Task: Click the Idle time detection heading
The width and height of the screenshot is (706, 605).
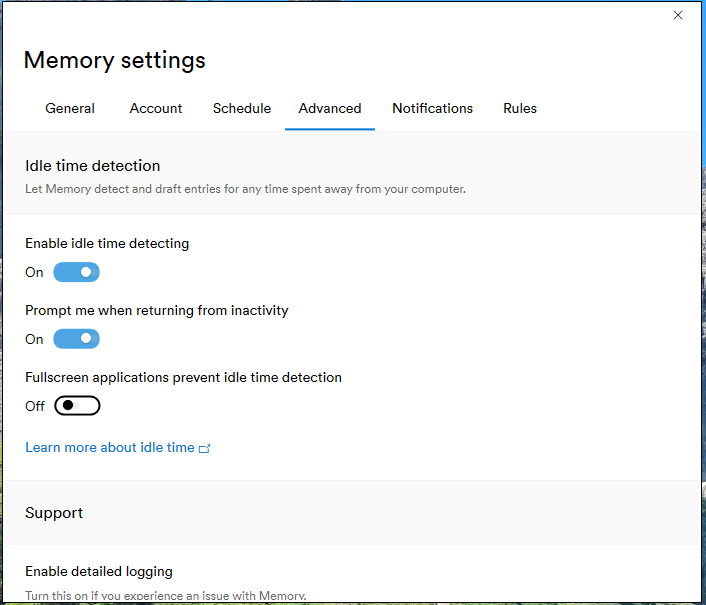Action: click(x=93, y=166)
